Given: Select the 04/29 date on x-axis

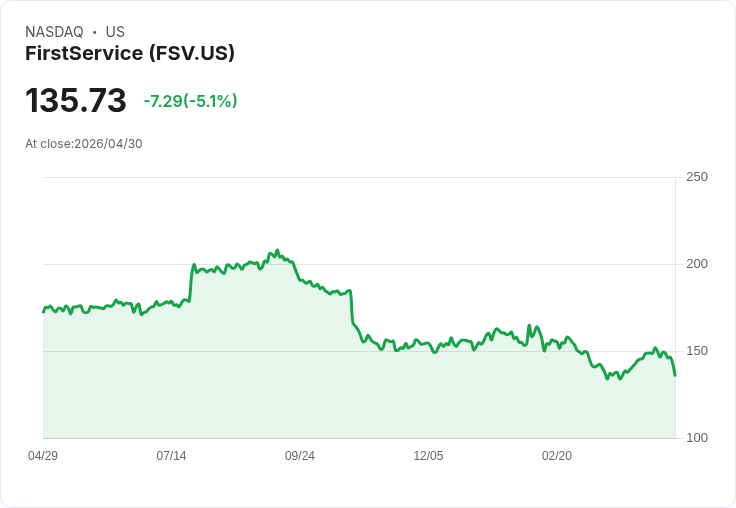Looking at the screenshot, I should [x=43, y=456].
